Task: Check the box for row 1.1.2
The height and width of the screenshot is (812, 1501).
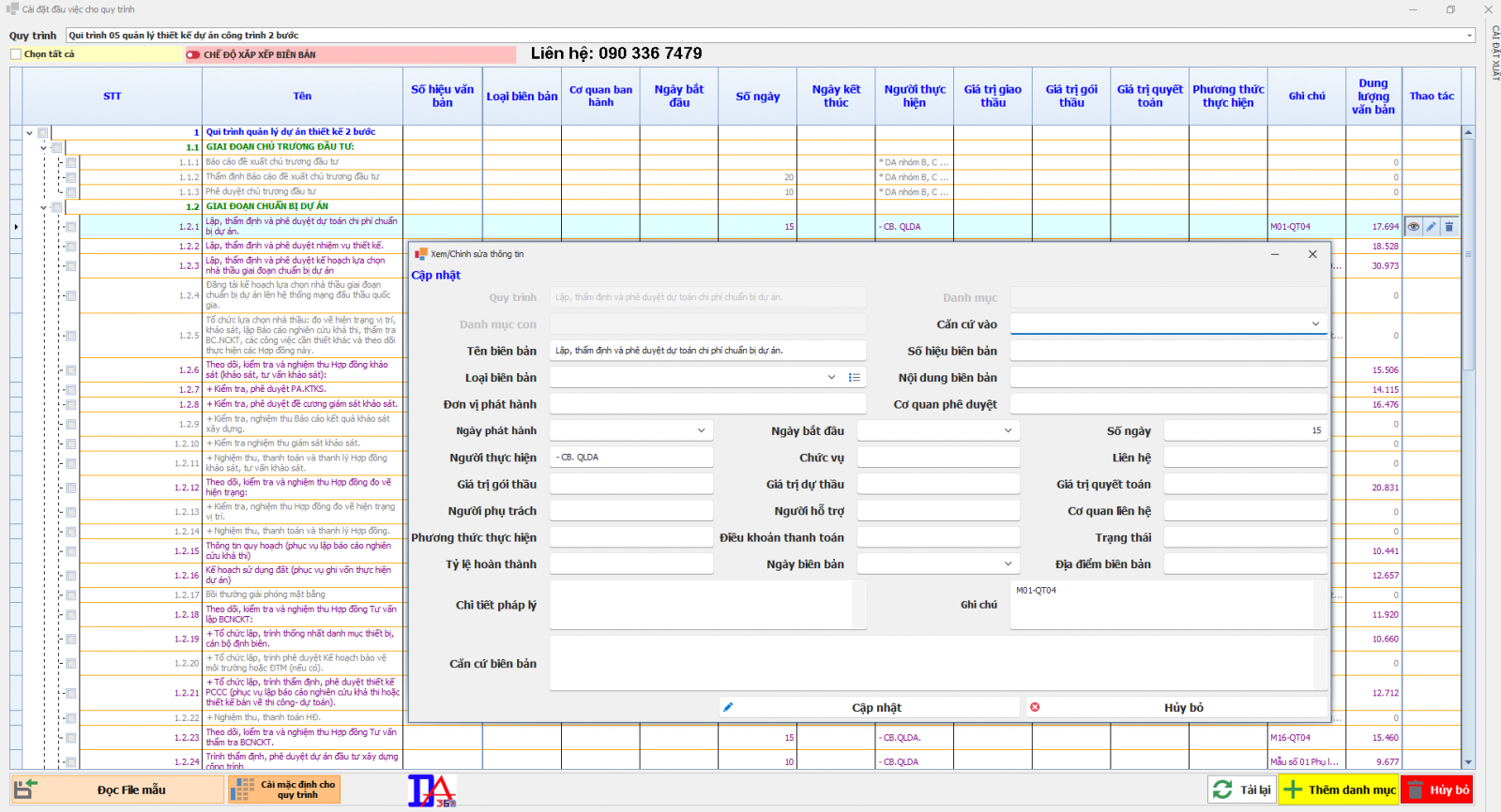Action: coord(71,178)
